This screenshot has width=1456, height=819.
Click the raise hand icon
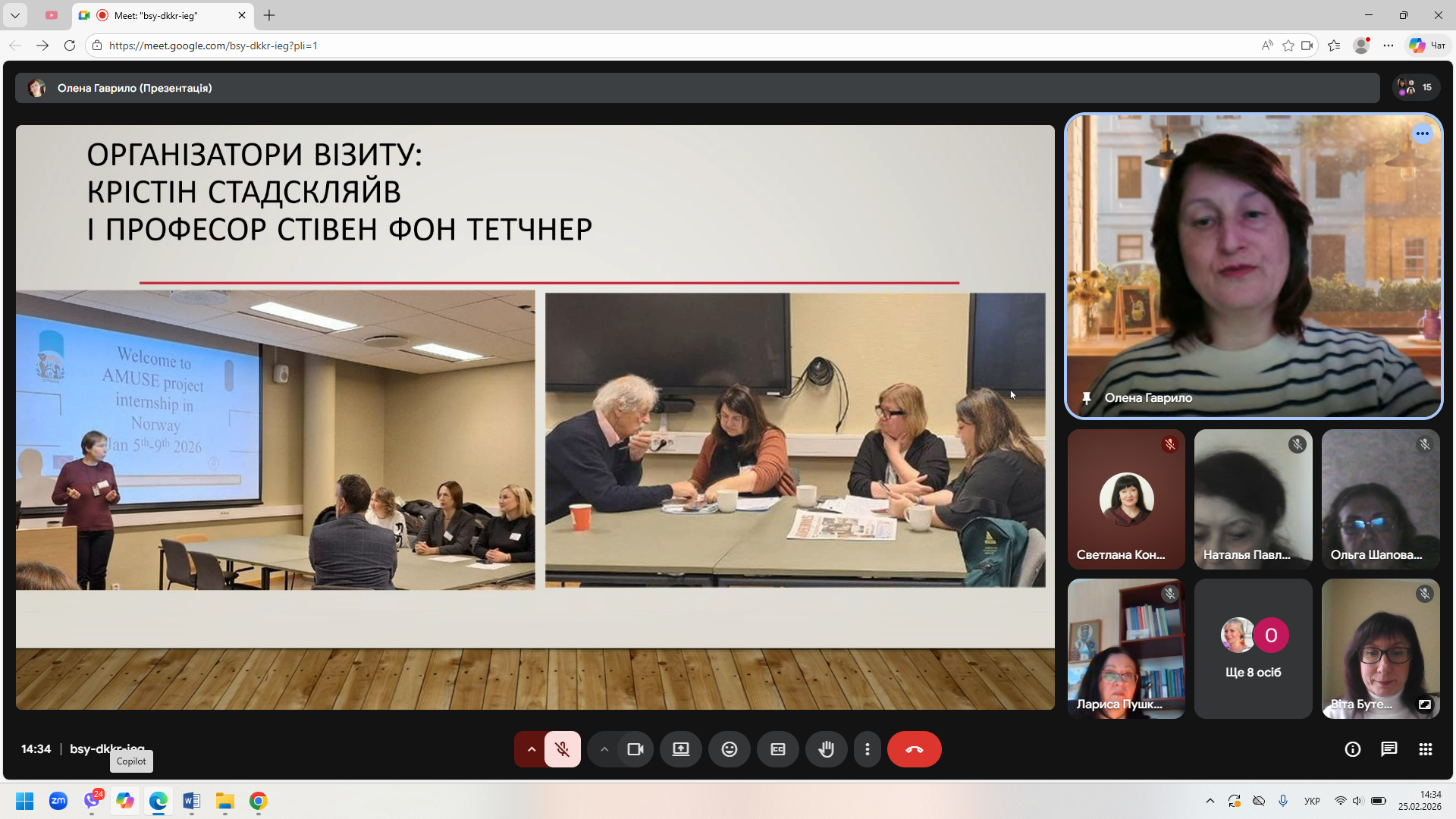pyautogui.click(x=826, y=749)
